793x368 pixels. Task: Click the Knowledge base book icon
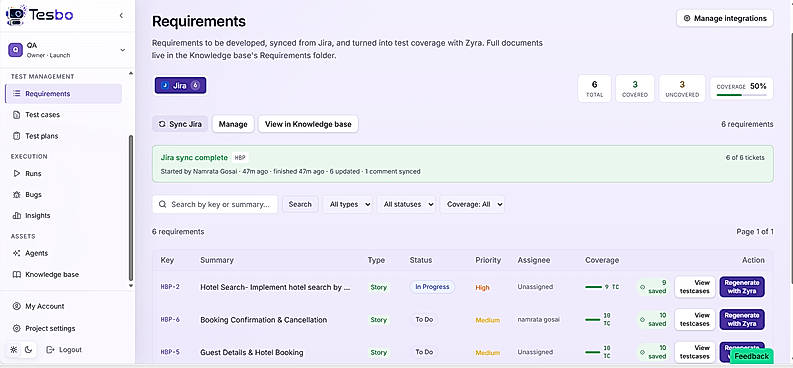click(x=16, y=274)
